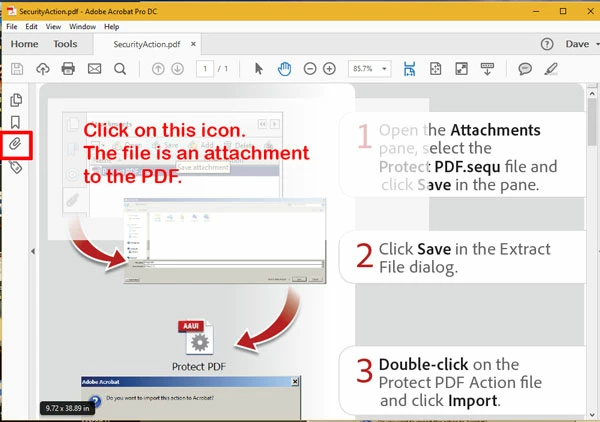Viewport: 600px width, 422px height.
Task: Print the document using printer icon
Action: [68, 69]
